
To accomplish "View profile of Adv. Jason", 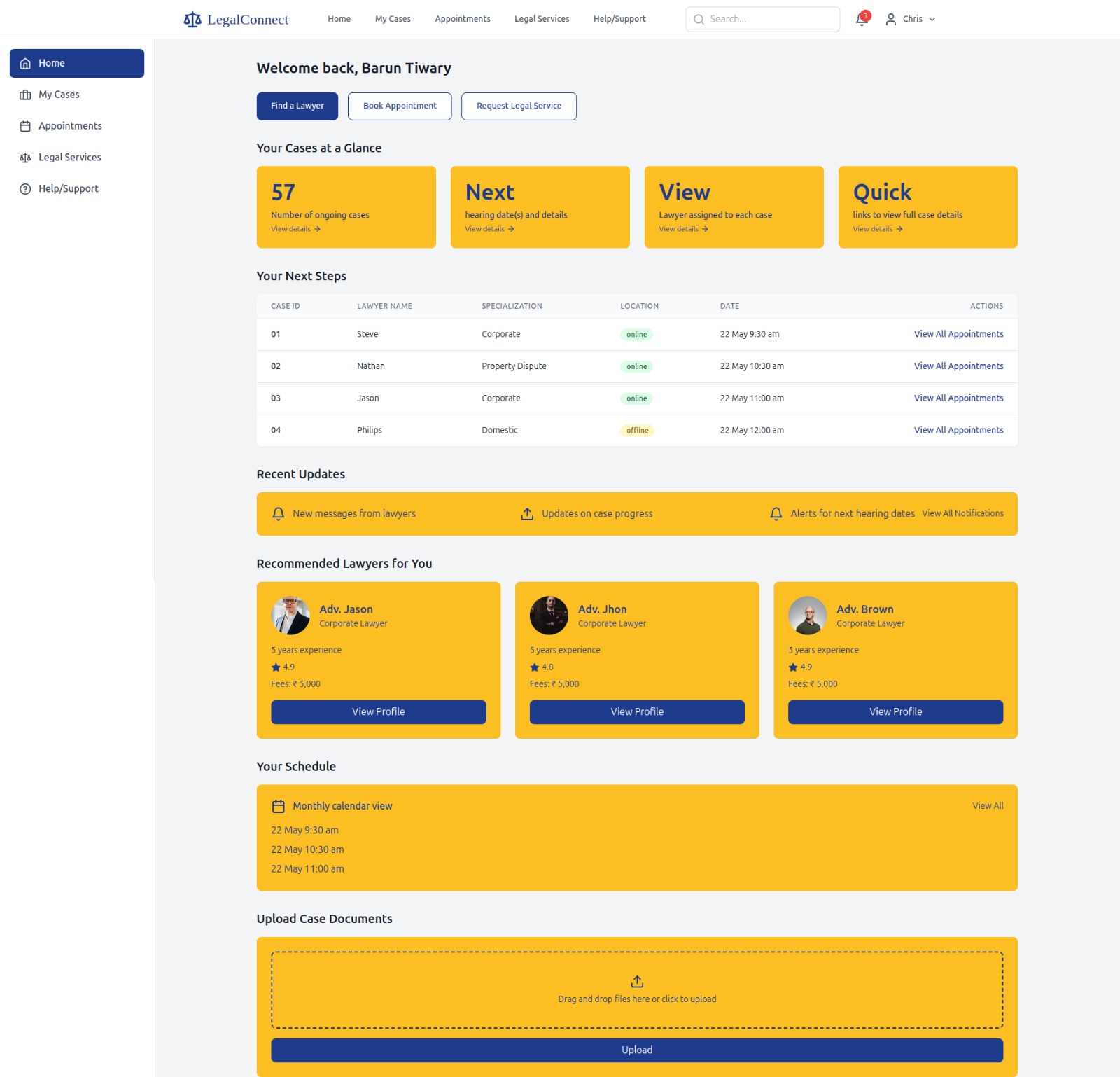I will [379, 712].
